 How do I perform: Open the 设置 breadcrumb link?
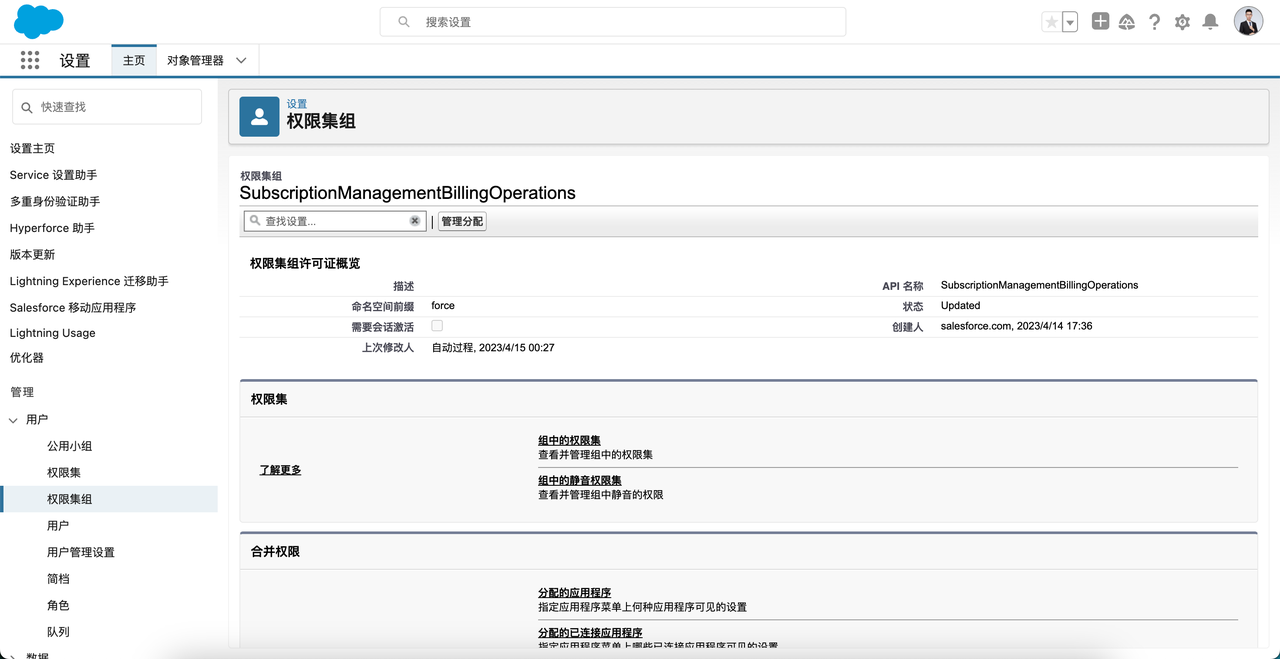pos(297,104)
